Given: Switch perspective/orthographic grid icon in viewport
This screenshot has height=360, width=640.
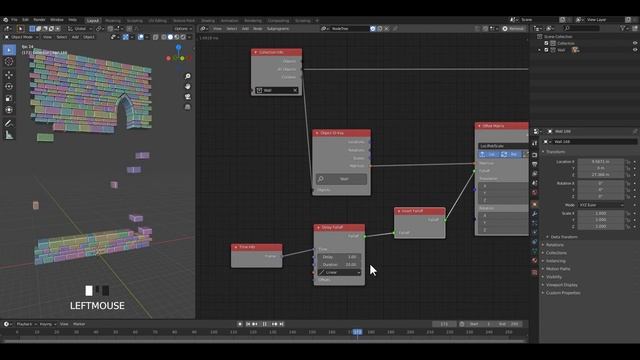Looking at the screenshot, I should pyautogui.click(x=187, y=107).
